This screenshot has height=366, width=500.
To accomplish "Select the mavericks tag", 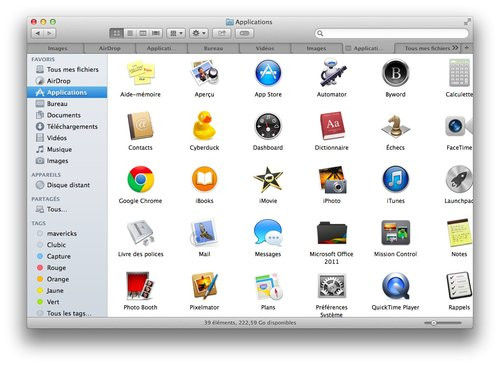I will (x=67, y=233).
